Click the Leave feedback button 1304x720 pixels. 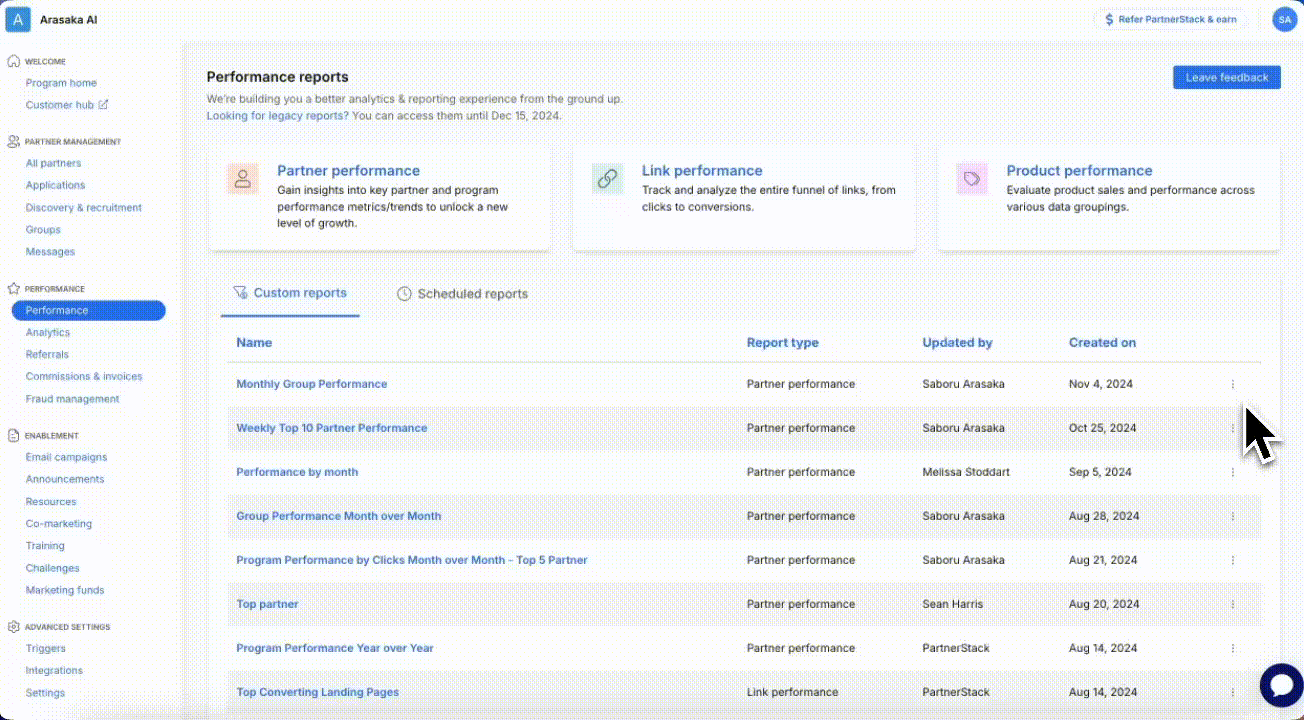pyautogui.click(x=1227, y=77)
